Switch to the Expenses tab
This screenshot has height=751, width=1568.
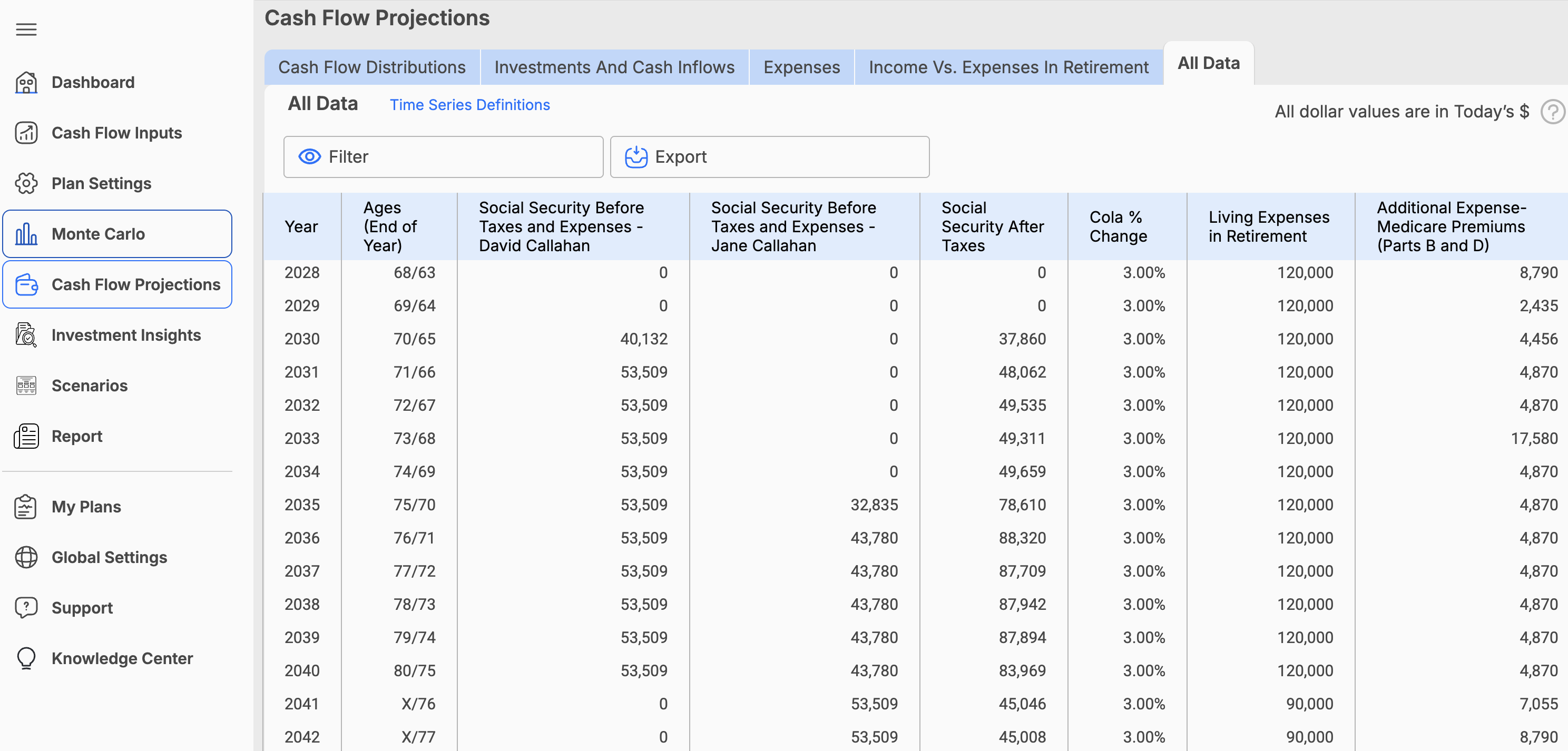click(x=801, y=67)
